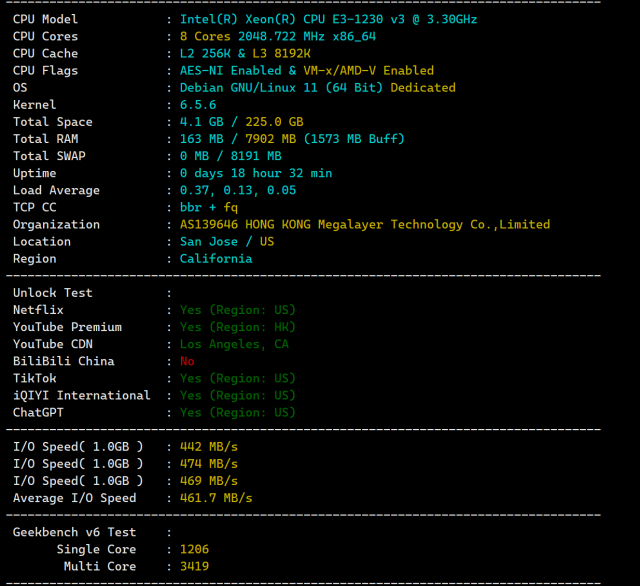This screenshot has width=640, height=586.
Task: Click the I/O speed value 442 MB/s
Action: tap(209, 447)
